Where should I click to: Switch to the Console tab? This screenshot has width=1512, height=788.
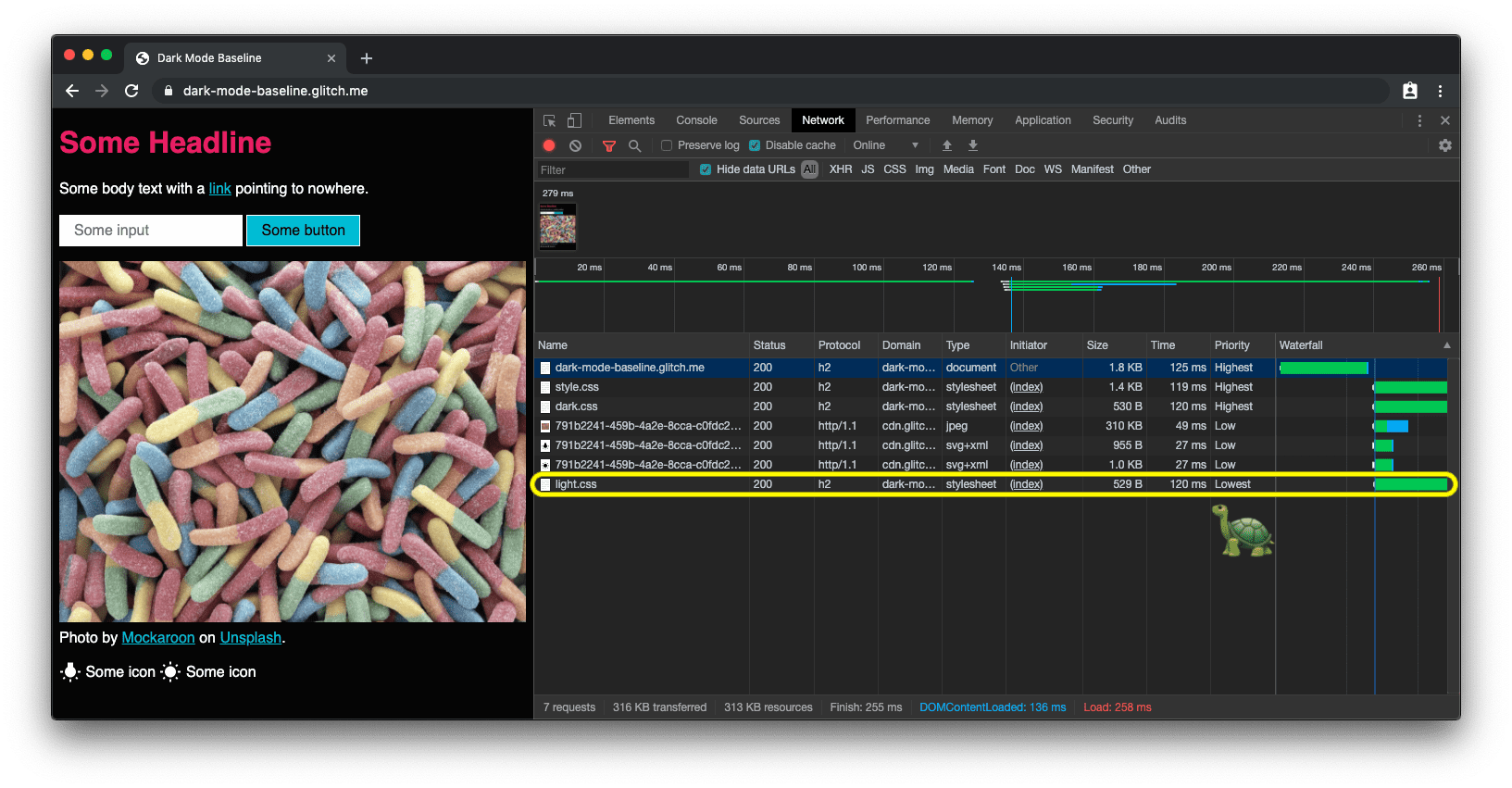point(696,120)
